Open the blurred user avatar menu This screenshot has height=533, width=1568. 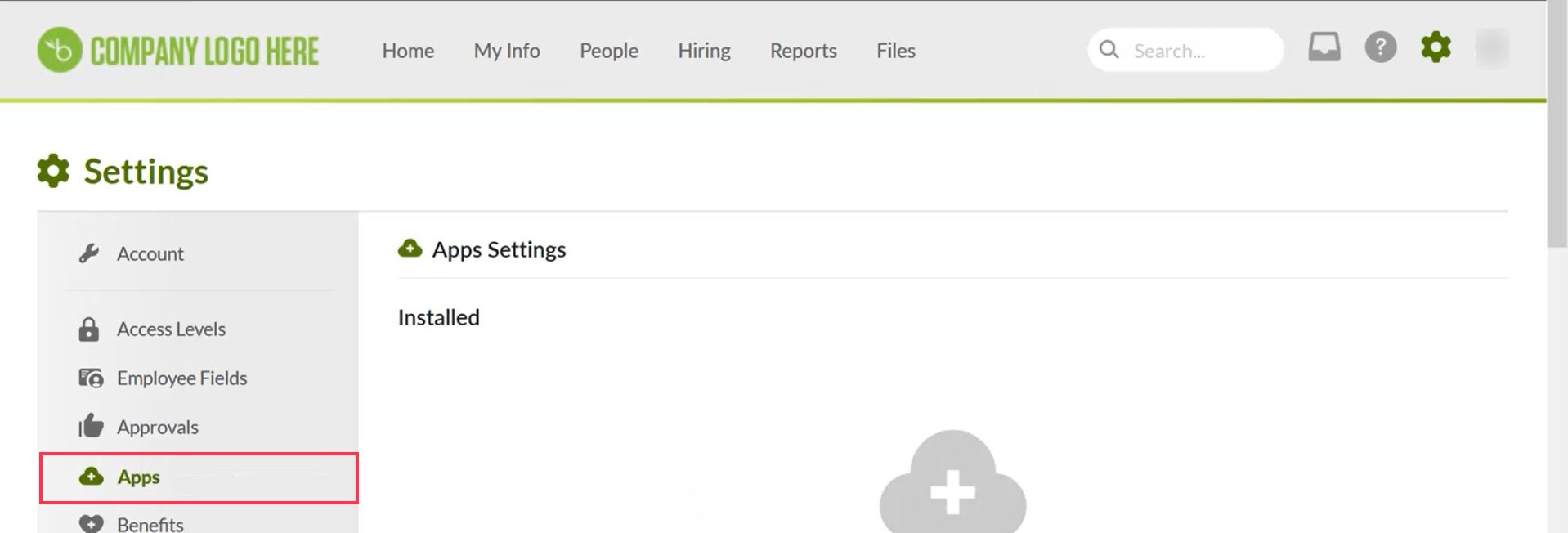(x=1492, y=48)
